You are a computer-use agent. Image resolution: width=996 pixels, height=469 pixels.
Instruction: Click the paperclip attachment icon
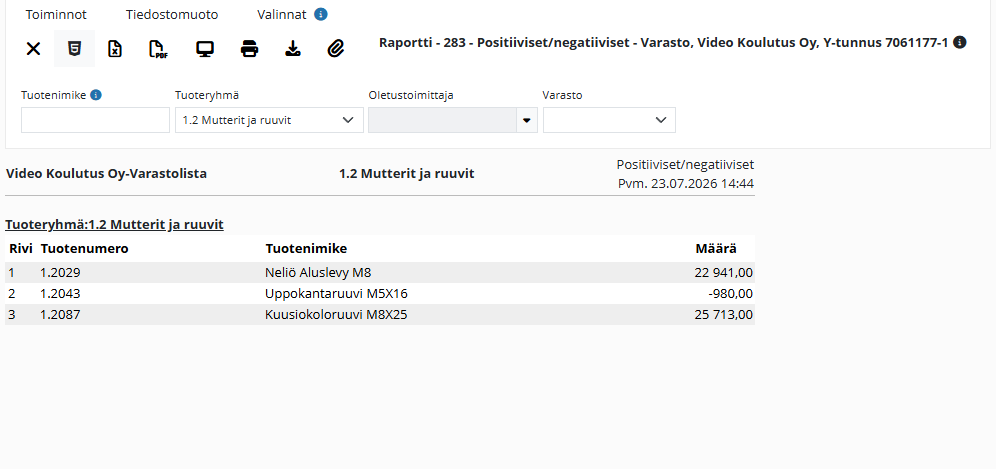tap(335, 49)
